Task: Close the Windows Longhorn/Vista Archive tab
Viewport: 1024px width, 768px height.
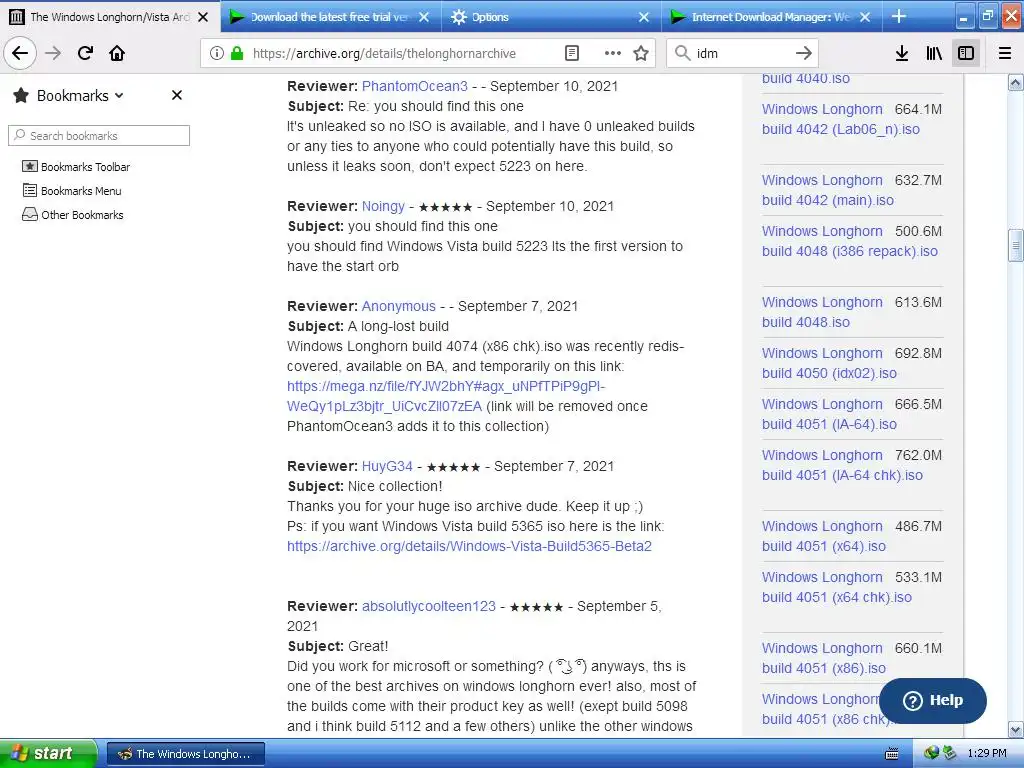Action: pos(203,17)
